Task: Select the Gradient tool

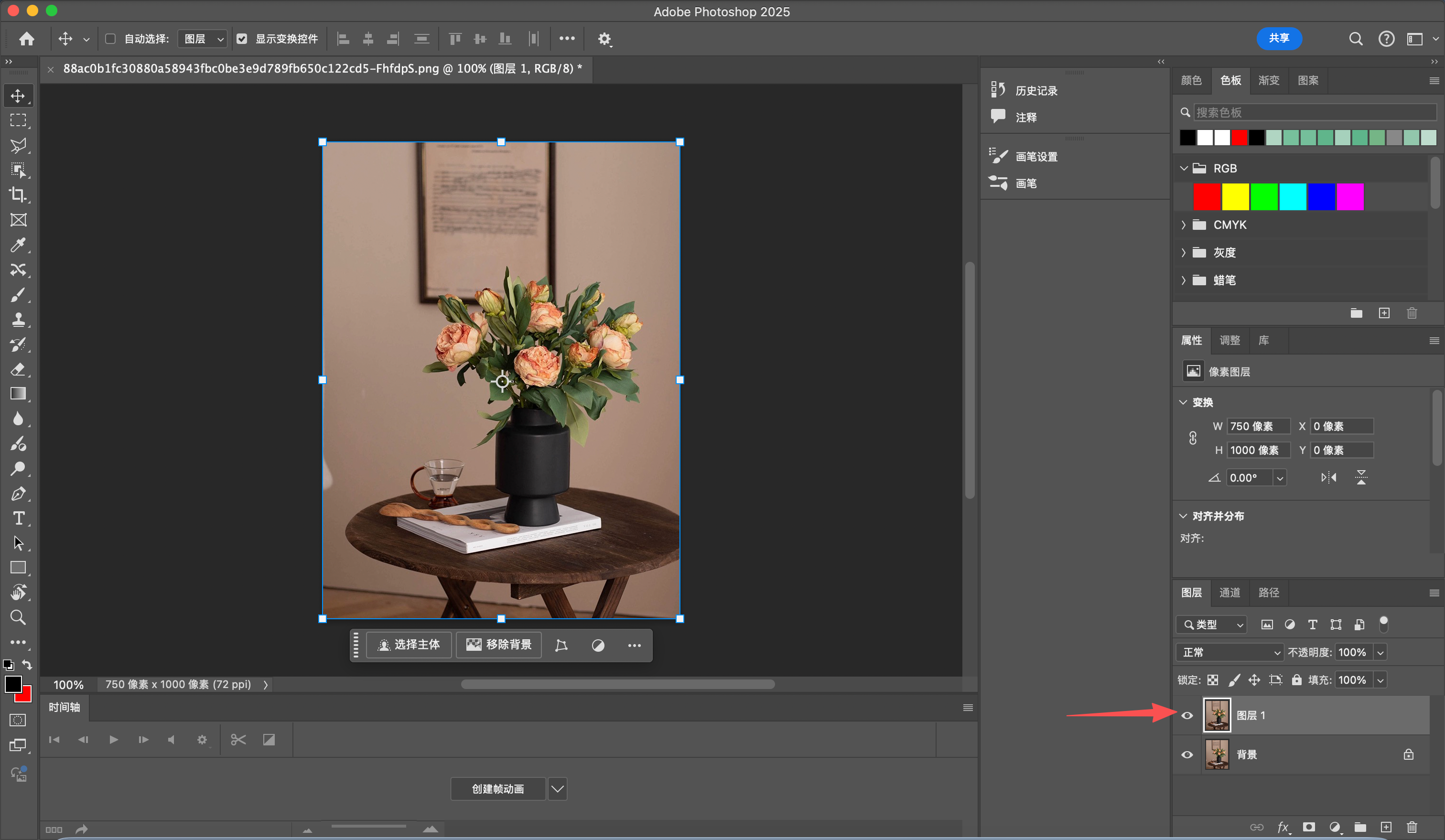Action: 18,393
